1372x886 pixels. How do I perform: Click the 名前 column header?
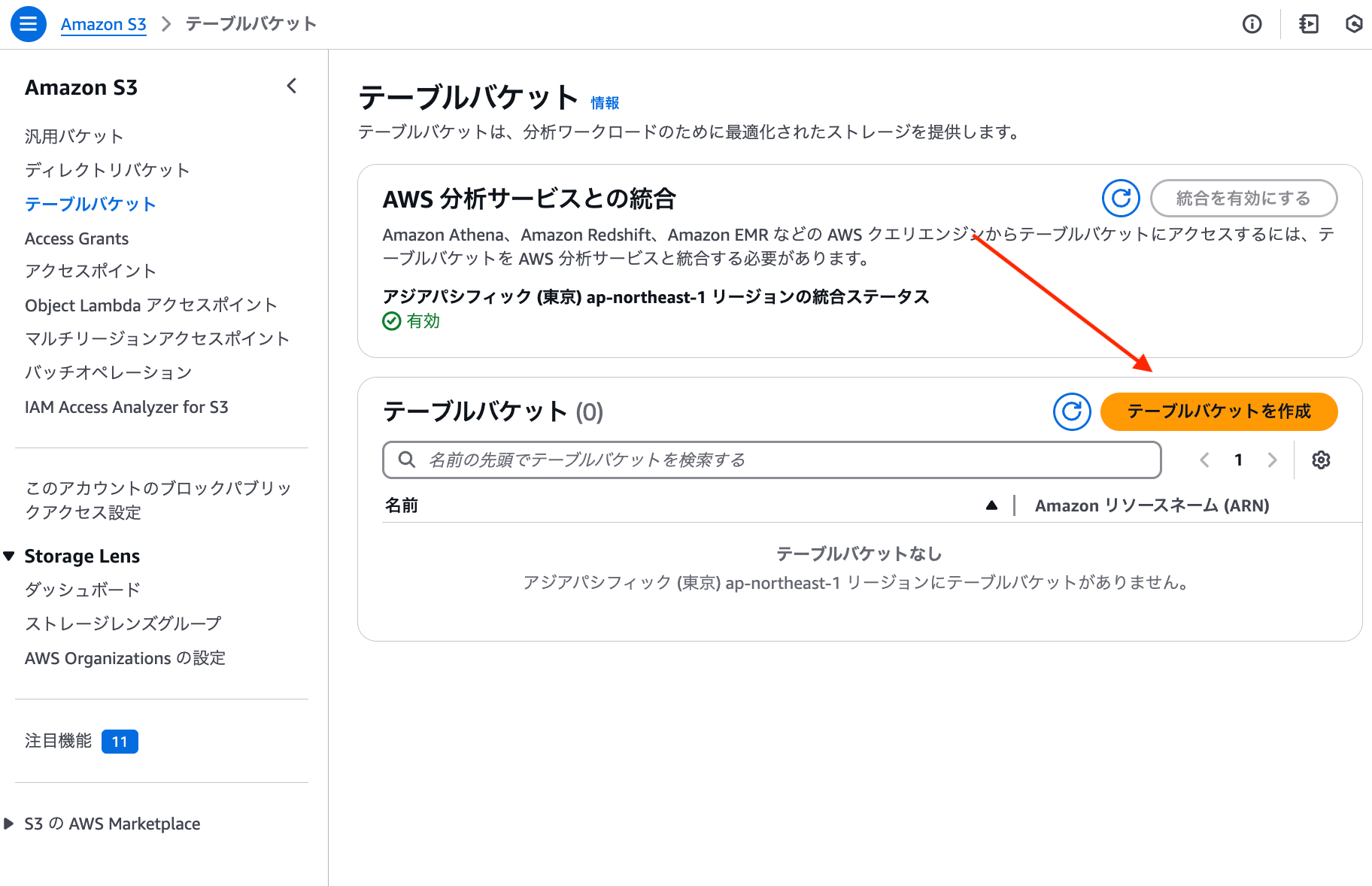402,505
